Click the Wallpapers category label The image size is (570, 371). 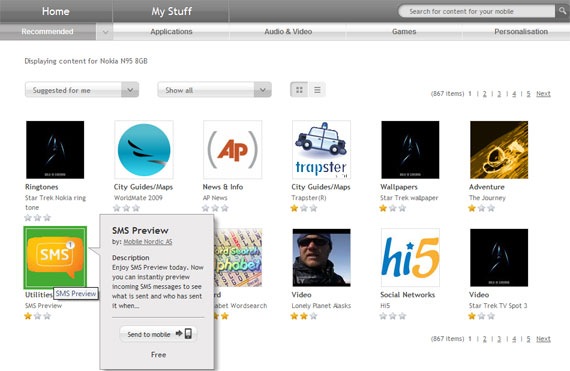[x=399, y=187]
